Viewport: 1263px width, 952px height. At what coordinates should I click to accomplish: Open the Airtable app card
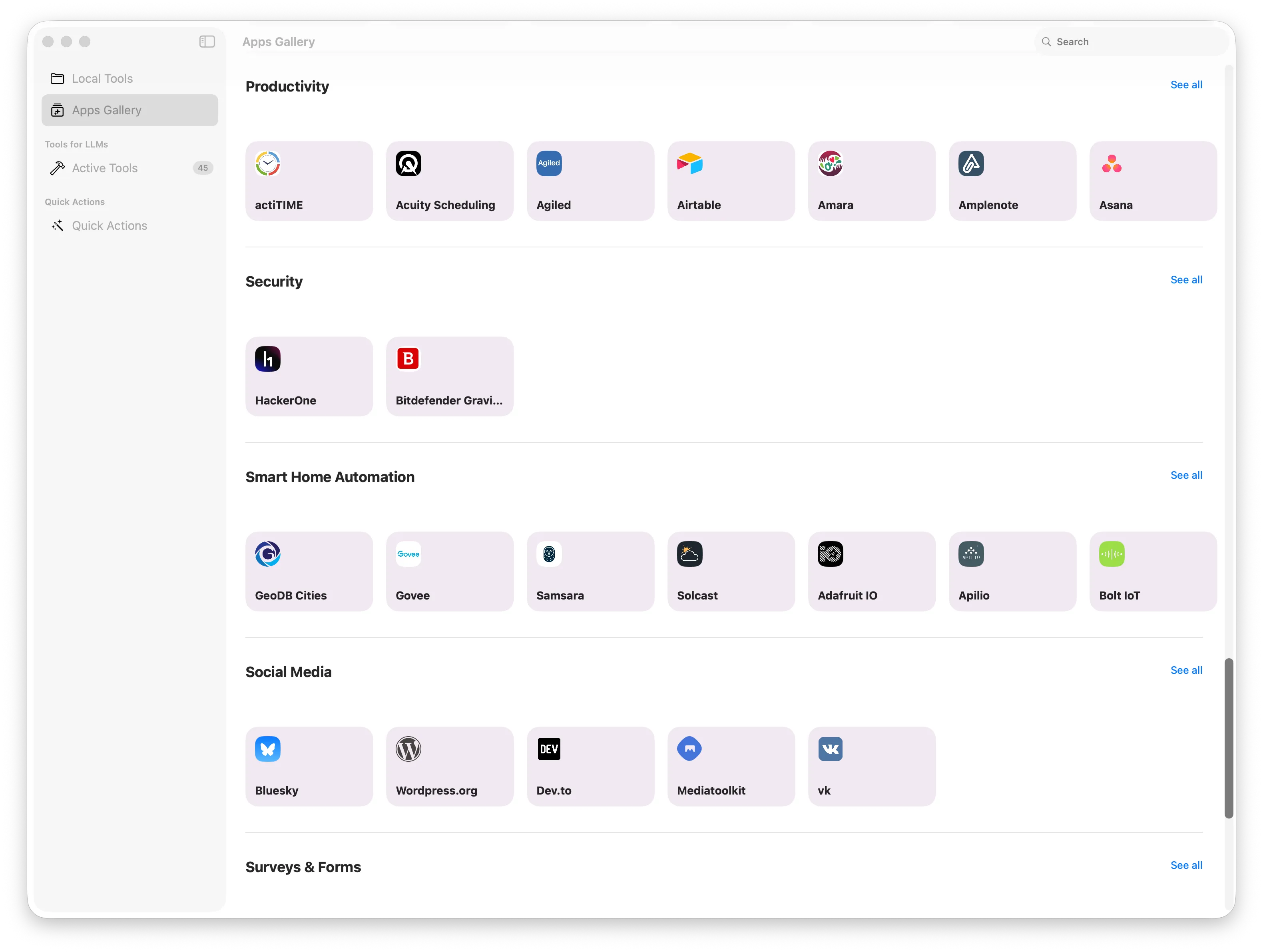[x=731, y=181]
